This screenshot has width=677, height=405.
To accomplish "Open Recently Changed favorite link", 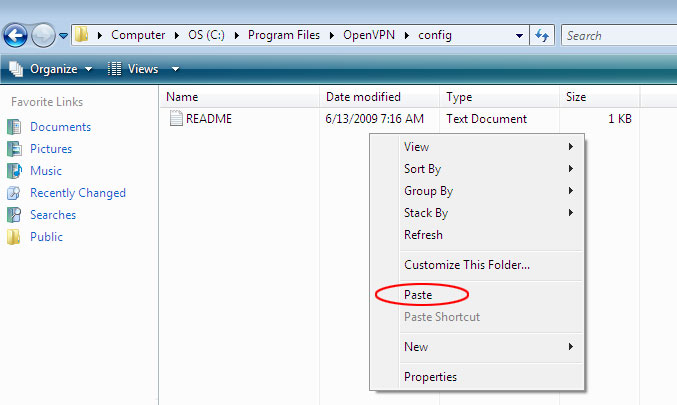I will pyautogui.click(x=78, y=193).
